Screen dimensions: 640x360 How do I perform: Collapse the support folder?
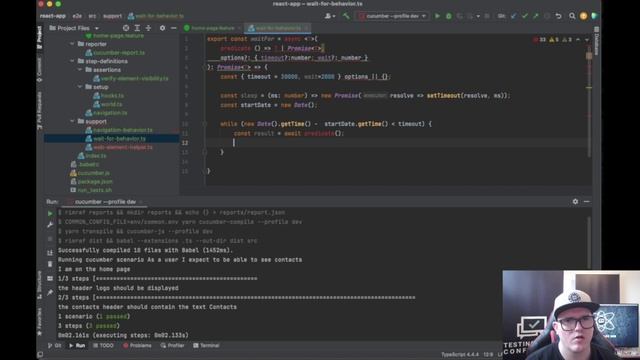coord(72,122)
